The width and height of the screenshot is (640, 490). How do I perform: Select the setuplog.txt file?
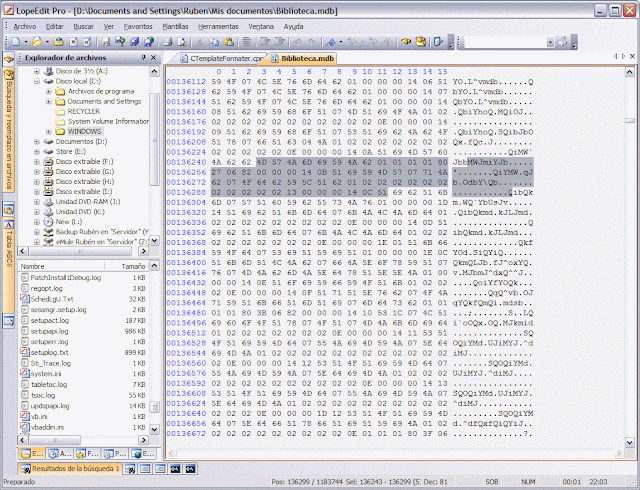50,352
